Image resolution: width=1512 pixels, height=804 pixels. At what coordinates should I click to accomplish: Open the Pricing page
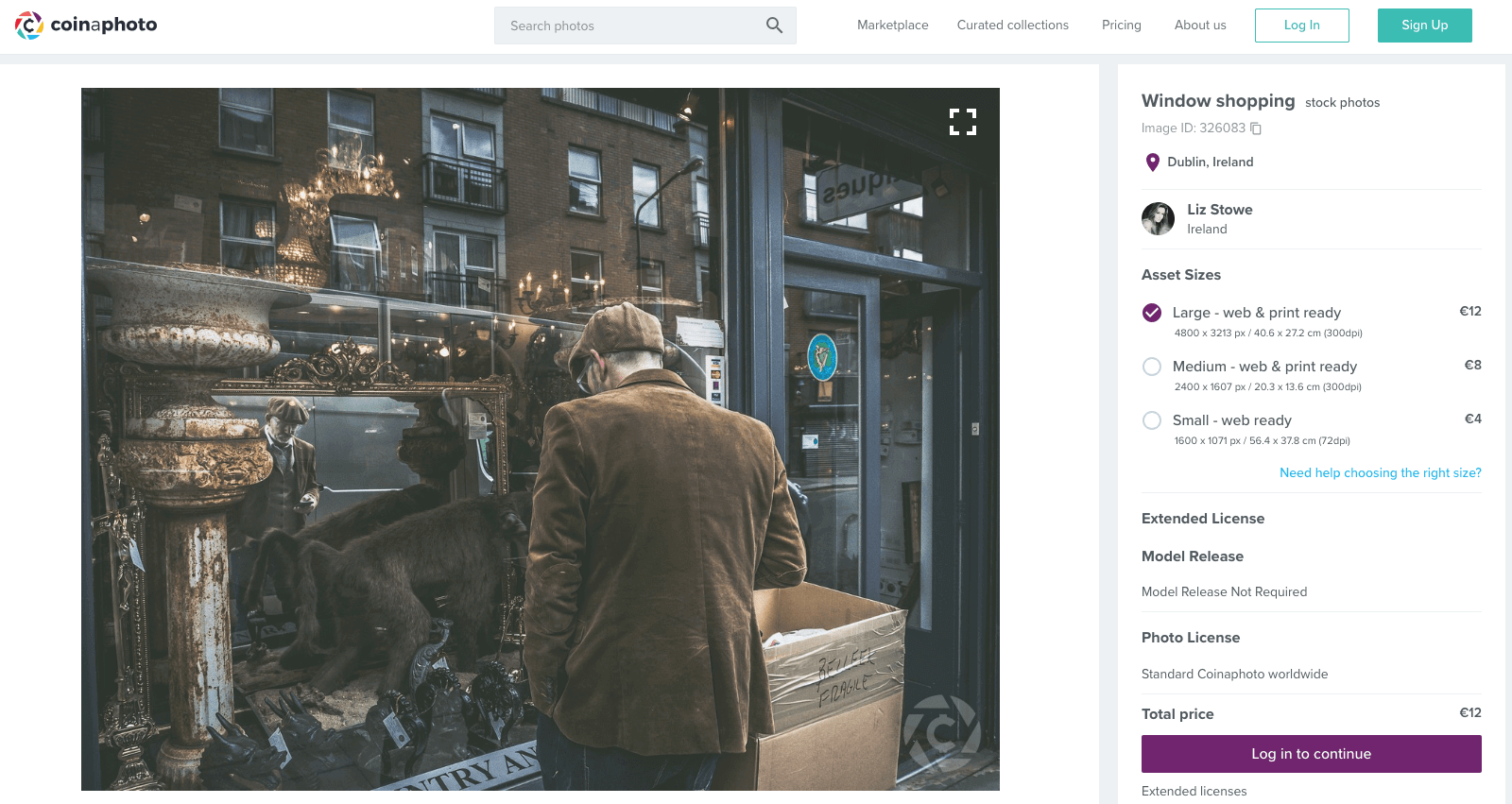[1121, 26]
